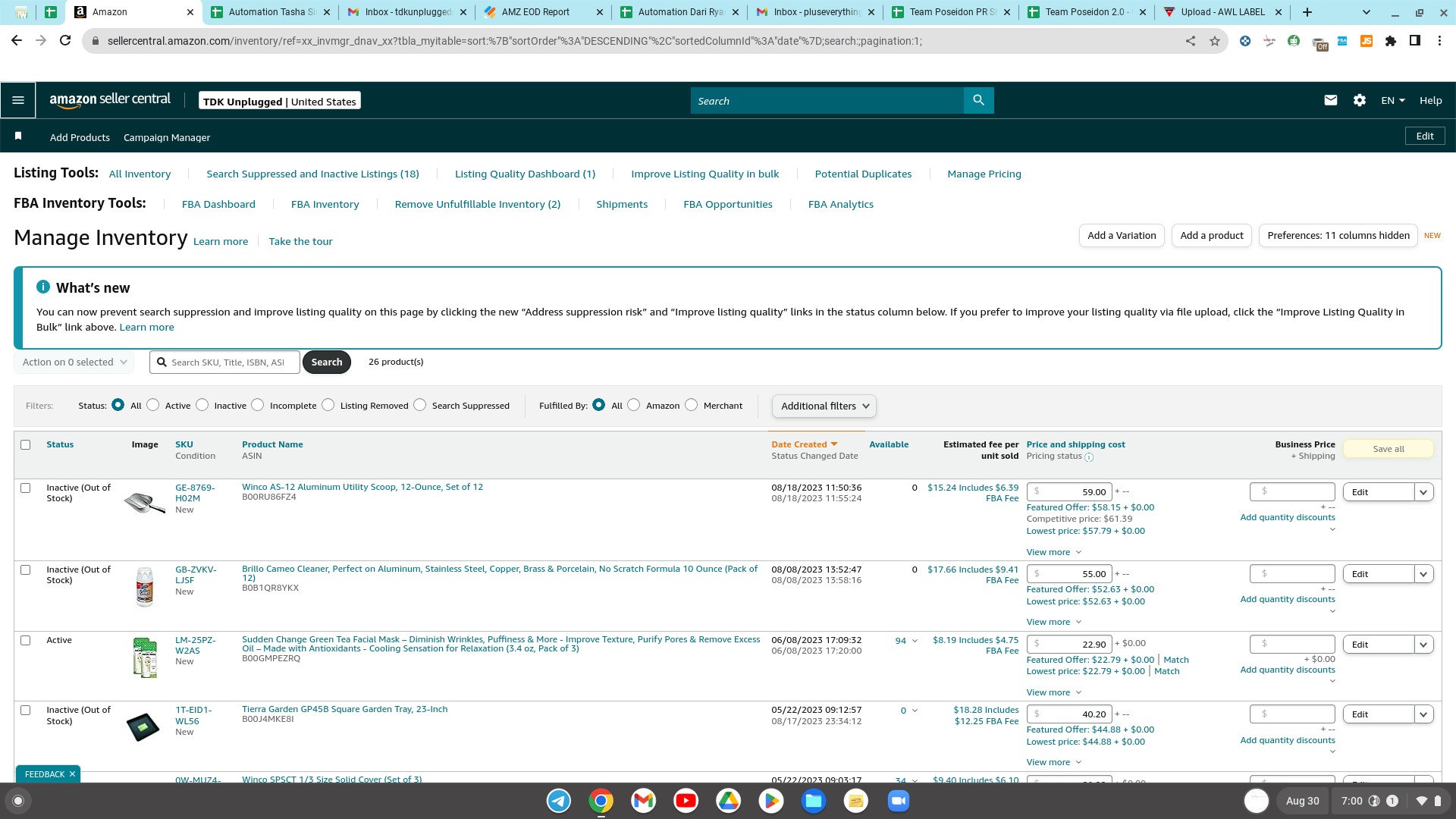Open a new browser tab

1307,12
